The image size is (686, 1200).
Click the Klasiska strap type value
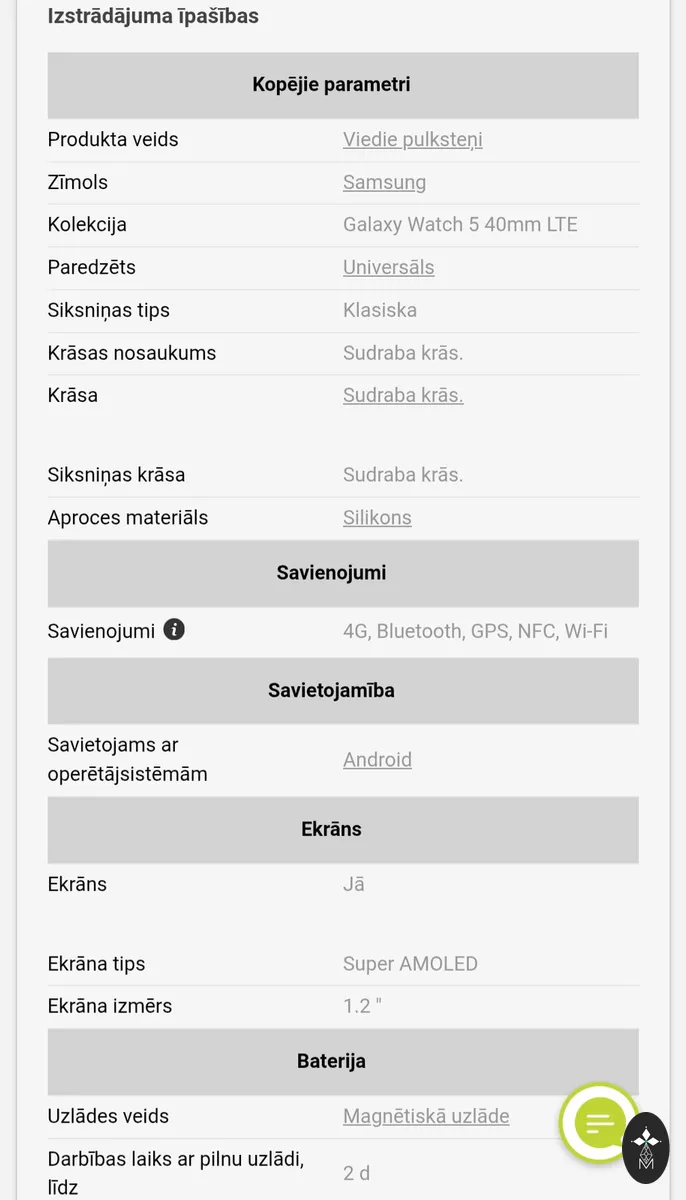coord(380,310)
